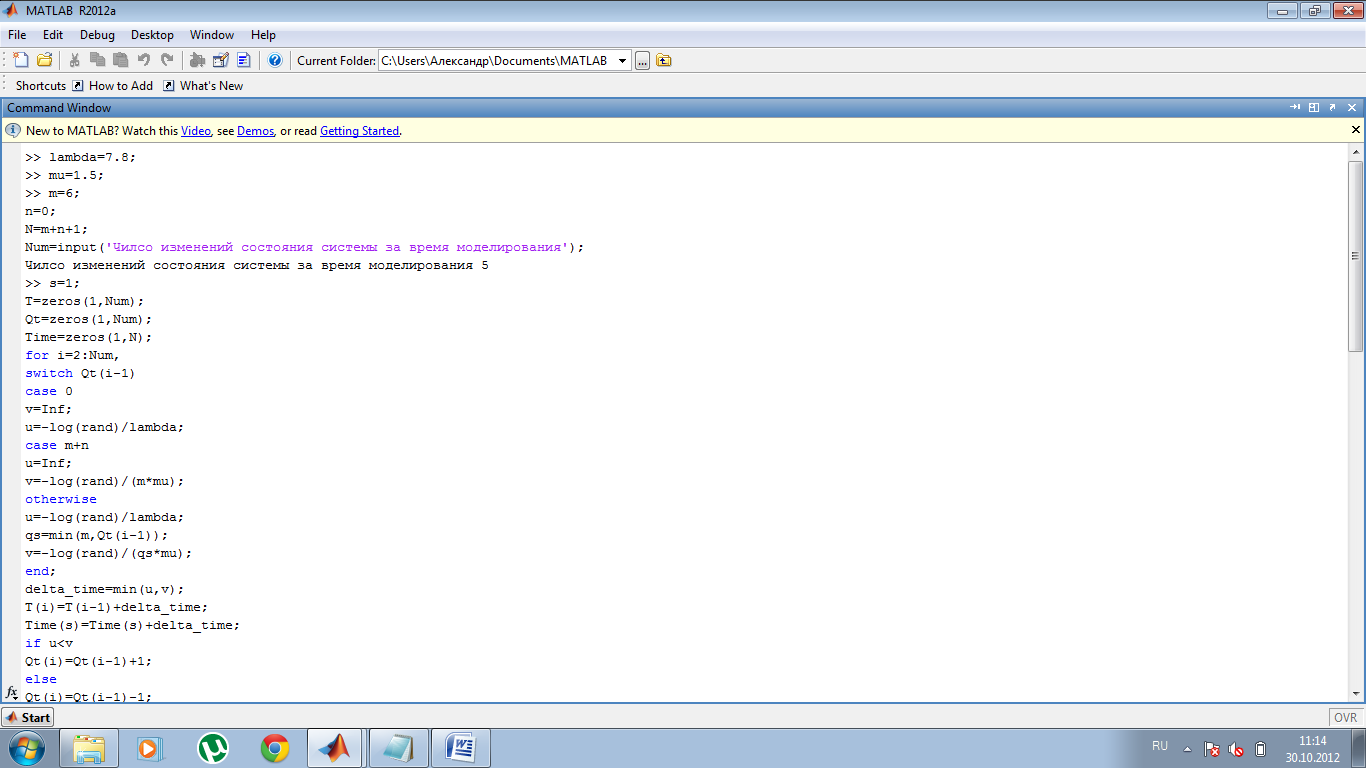
Task: Dismiss the New to MATLAB info bar
Action: click(1356, 130)
